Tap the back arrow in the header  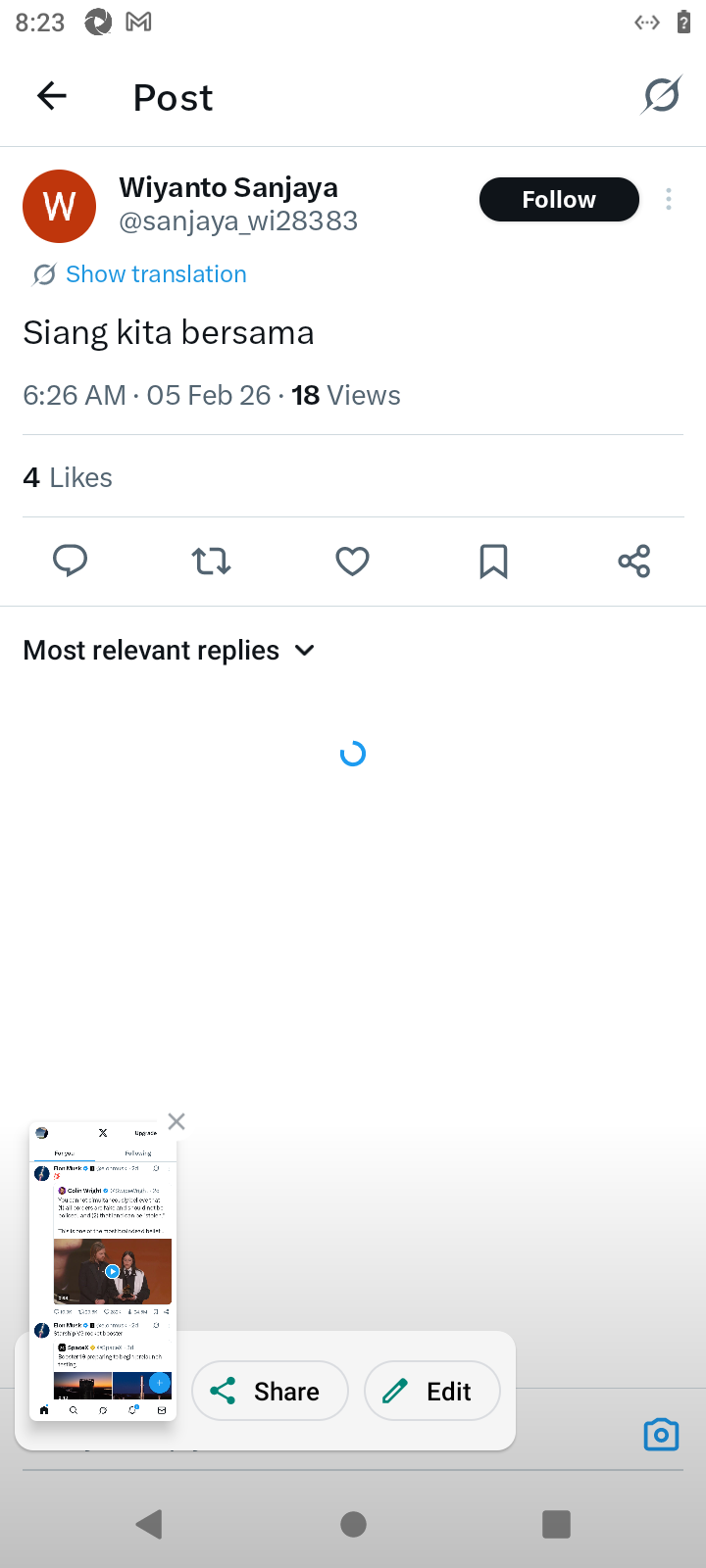(x=52, y=96)
